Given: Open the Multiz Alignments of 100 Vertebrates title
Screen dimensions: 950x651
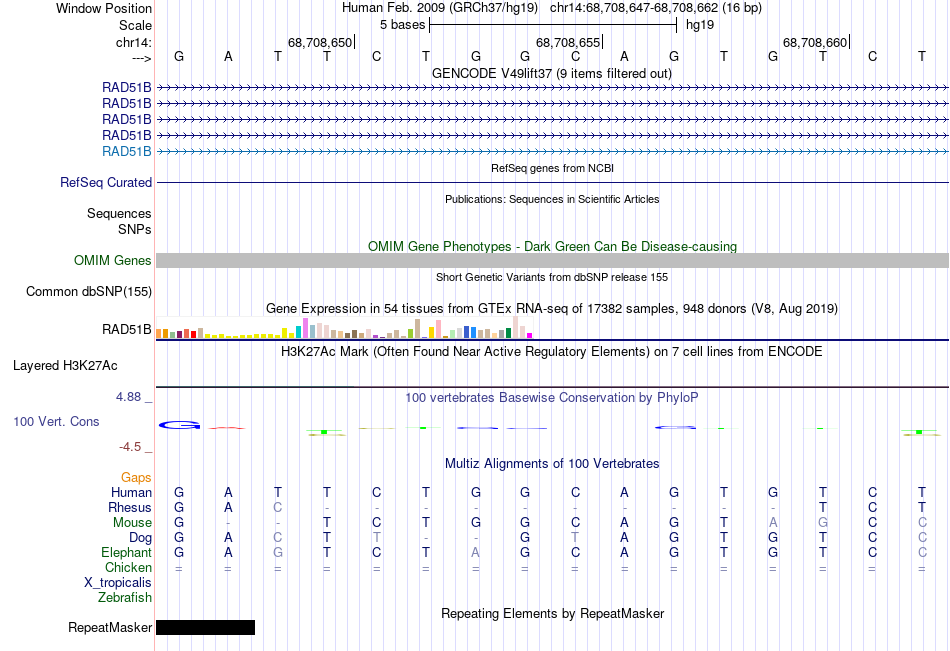Looking at the screenshot, I should (x=552, y=464).
